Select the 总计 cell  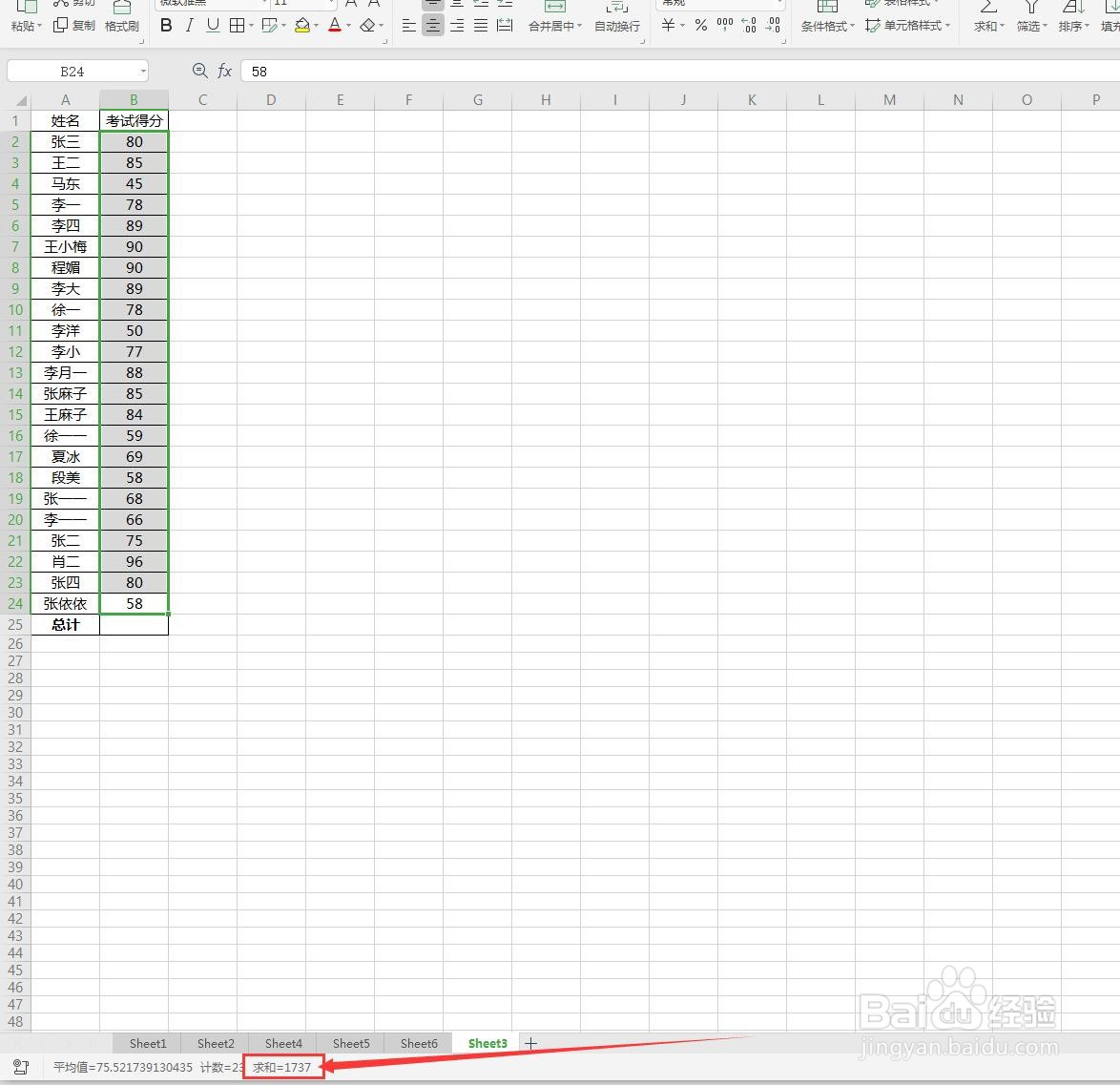pyautogui.click(x=65, y=625)
